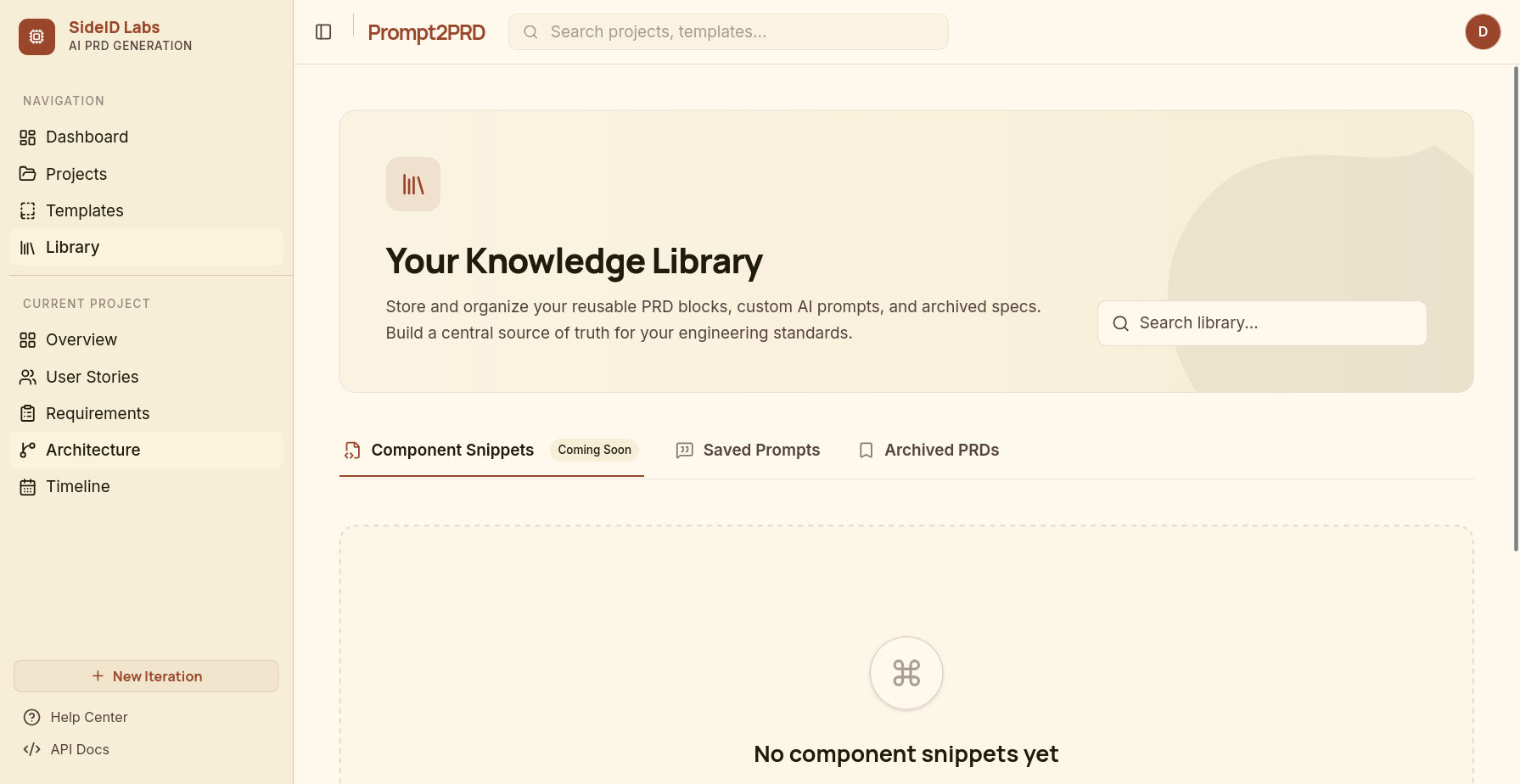Viewport: 1520px width, 784px height.
Task: Select the Component Snippets tab
Action: tap(452, 450)
